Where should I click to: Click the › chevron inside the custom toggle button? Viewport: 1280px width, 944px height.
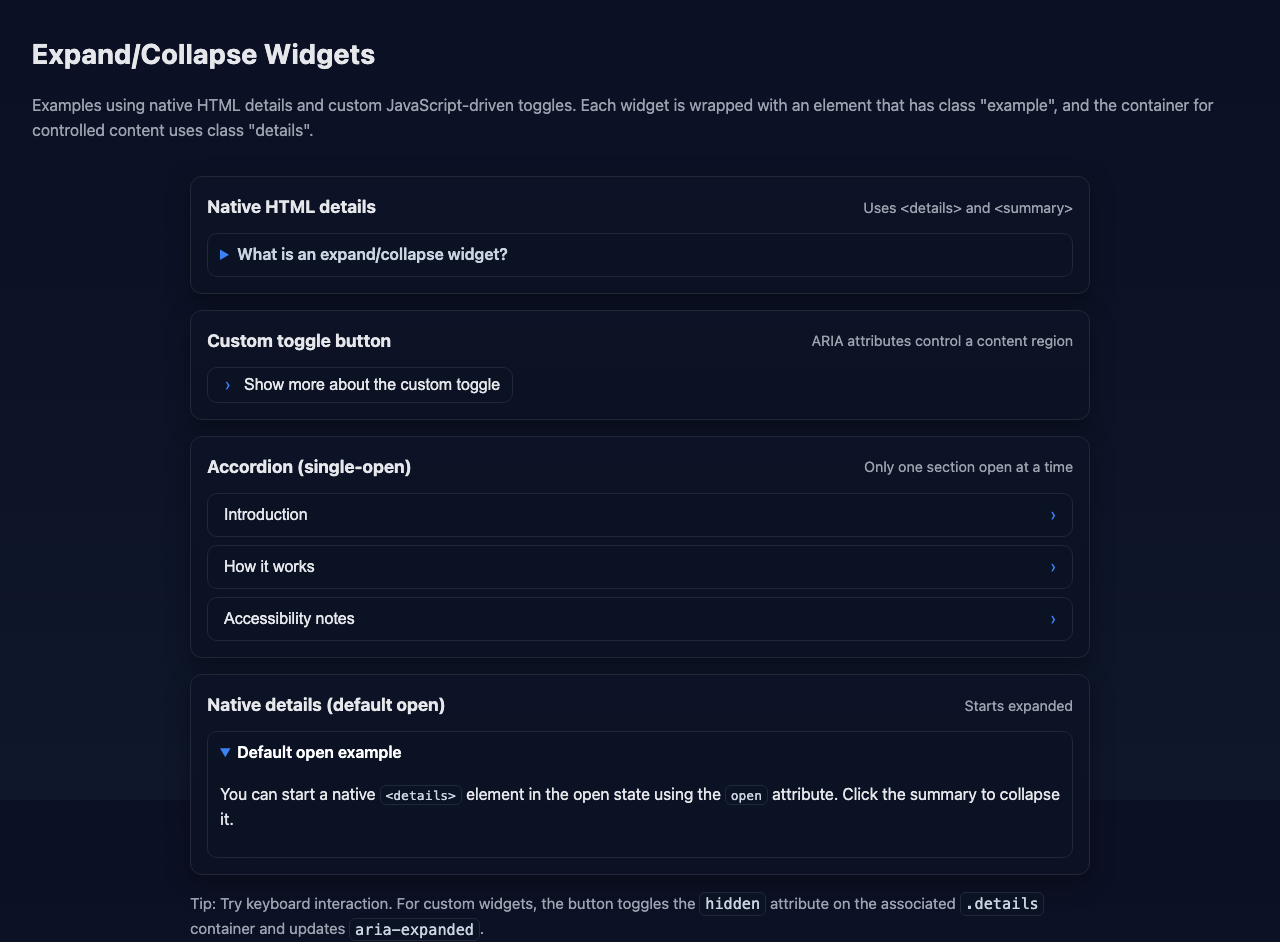[227, 385]
